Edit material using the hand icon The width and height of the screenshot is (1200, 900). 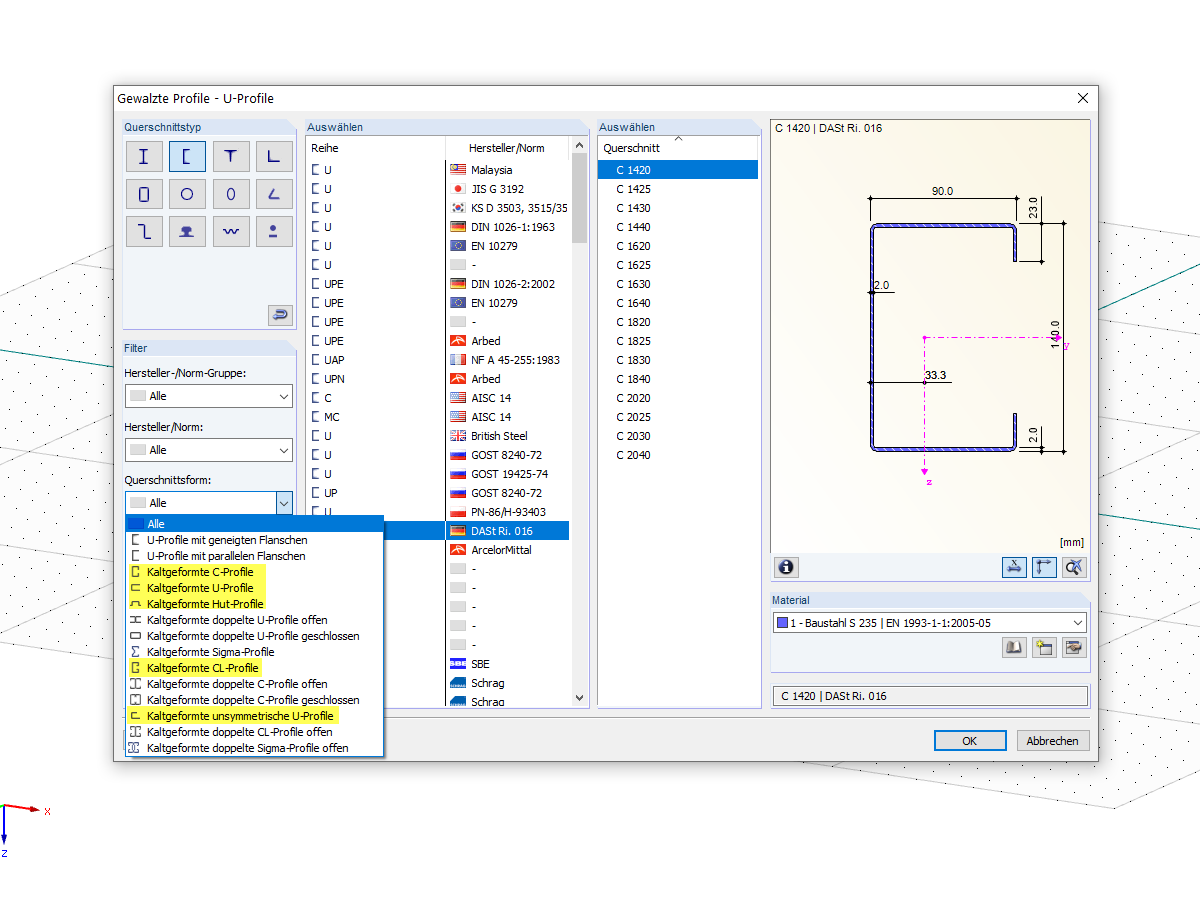[x=1074, y=648]
